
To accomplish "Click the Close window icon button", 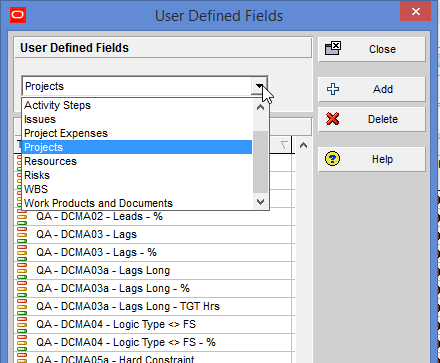I will [x=333, y=48].
